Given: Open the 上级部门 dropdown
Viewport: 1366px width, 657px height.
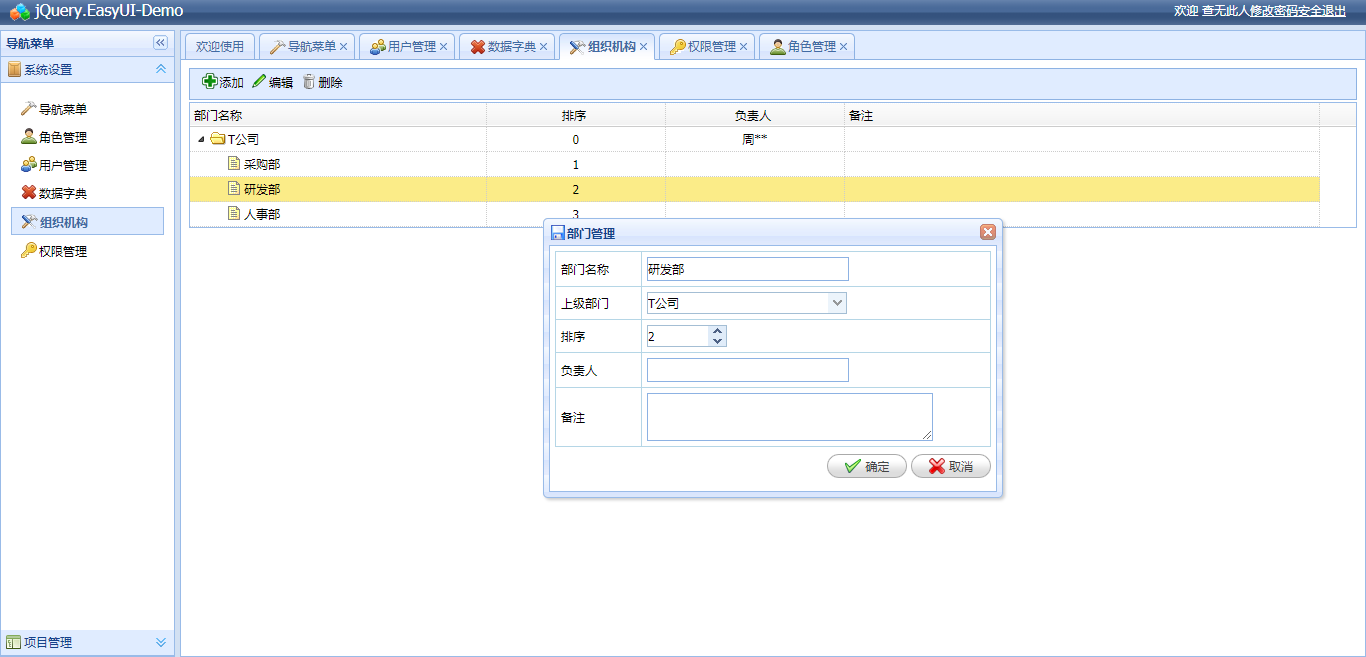Looking at the screenshot, I should click(x=838, y=303).
